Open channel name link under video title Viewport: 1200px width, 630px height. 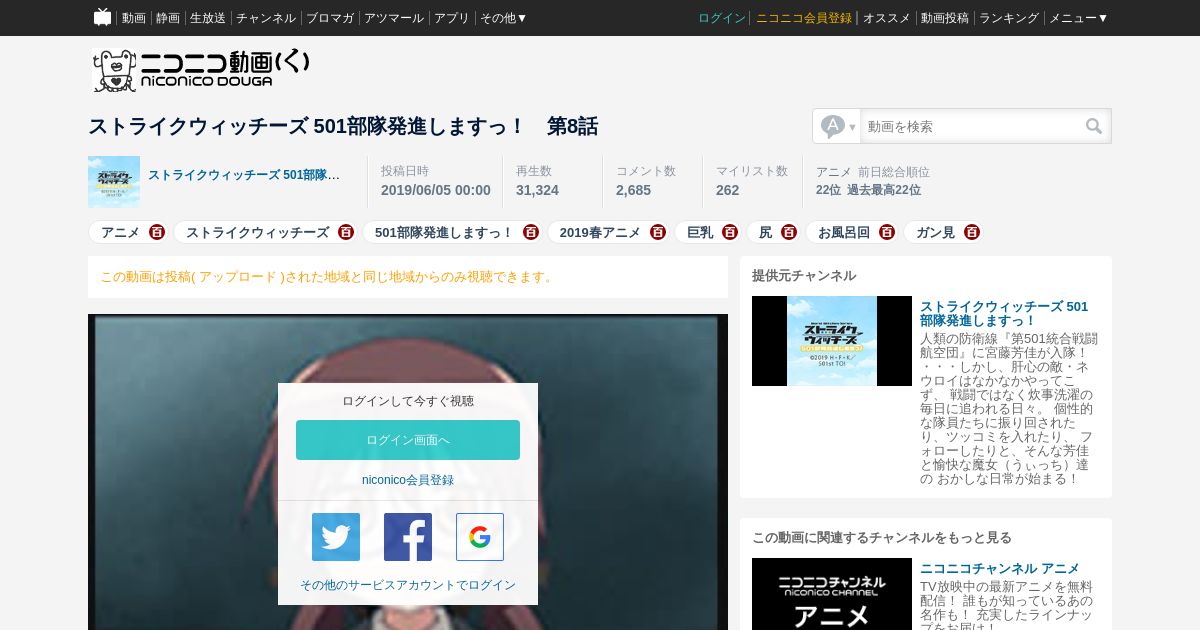(x=244, y=175)
